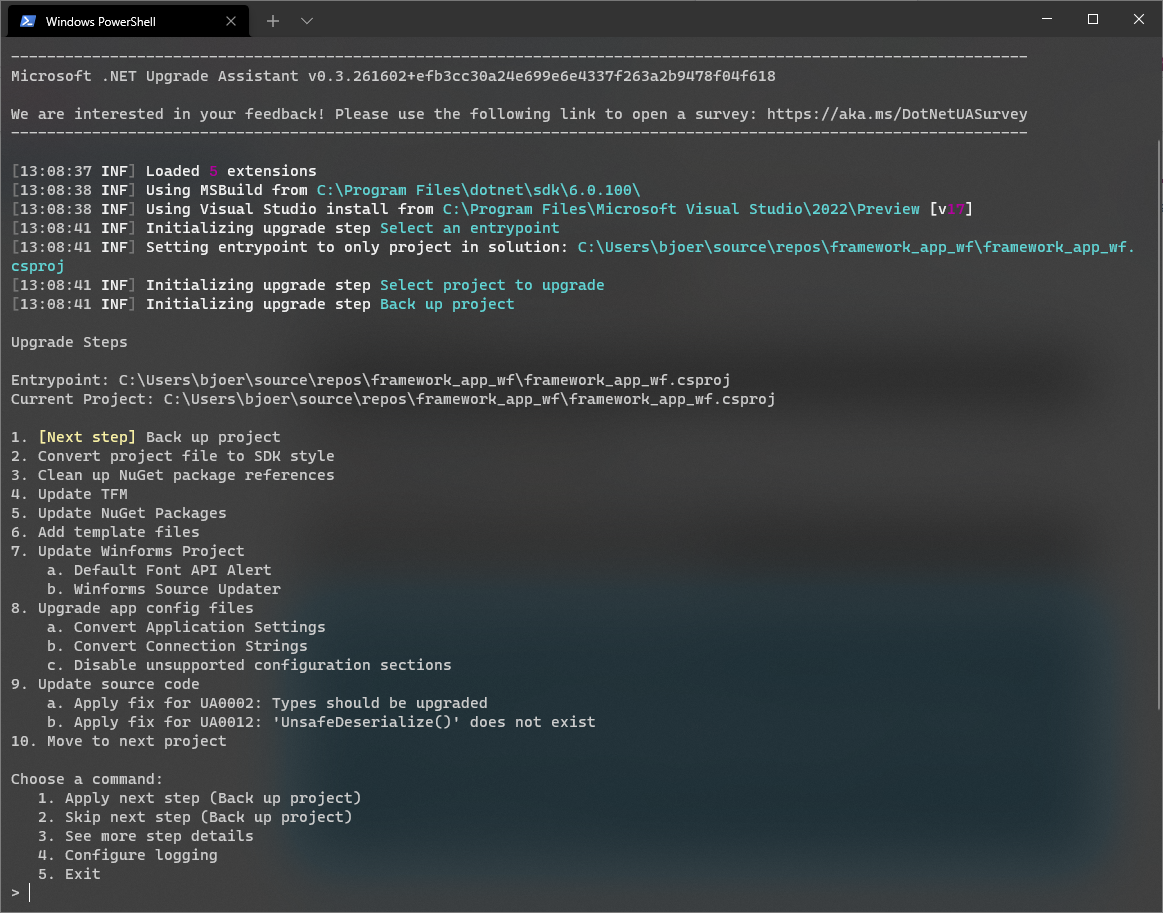This screenshot has height=913, width=1163.
Task: Click the https://aka.ms/DotNetUASurvey survey link
Action: (x=897, y=114)
